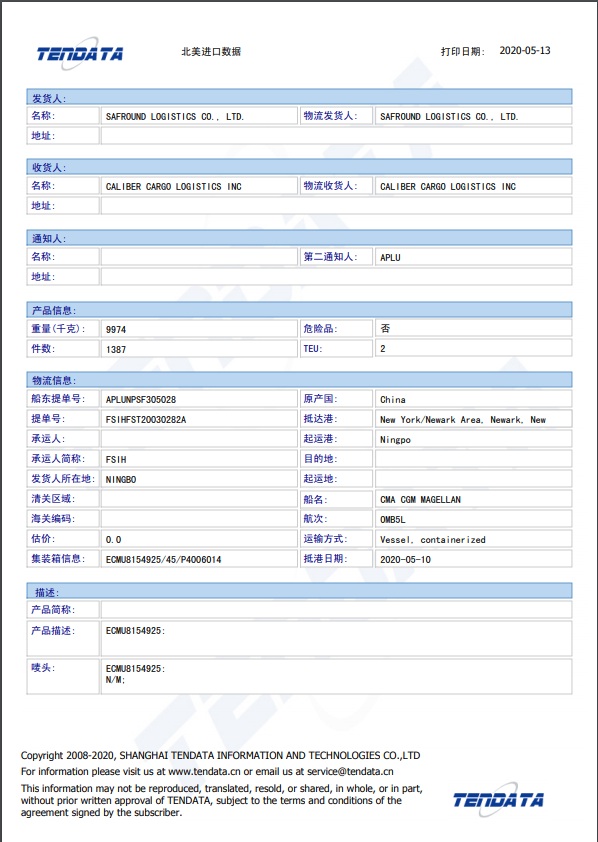
Task: Click the 产品信息 section header
Action: tap(299, 310)
